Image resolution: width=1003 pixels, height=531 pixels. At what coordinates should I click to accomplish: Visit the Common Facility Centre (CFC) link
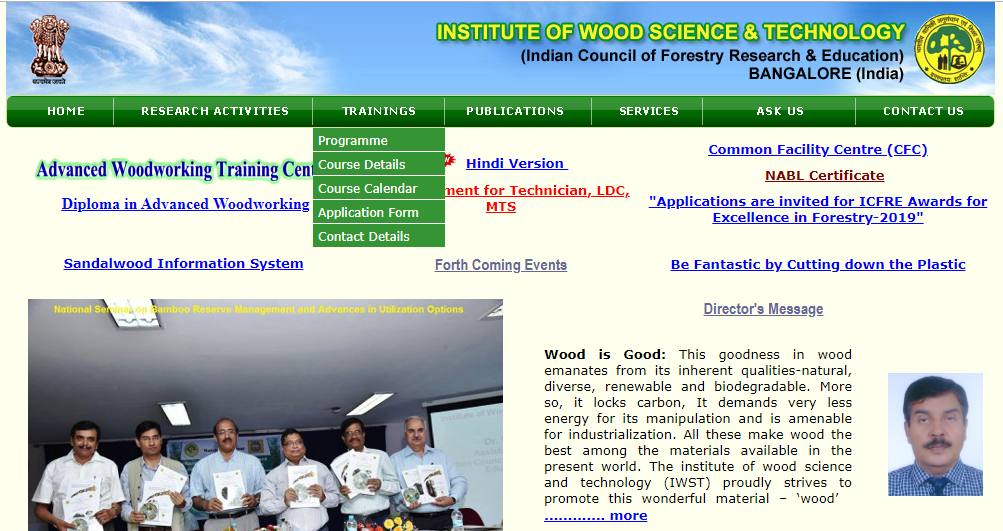(x=817, y=149)
